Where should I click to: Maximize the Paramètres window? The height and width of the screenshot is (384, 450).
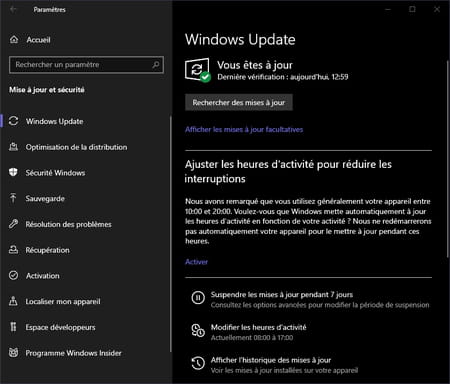click(412, 9)
